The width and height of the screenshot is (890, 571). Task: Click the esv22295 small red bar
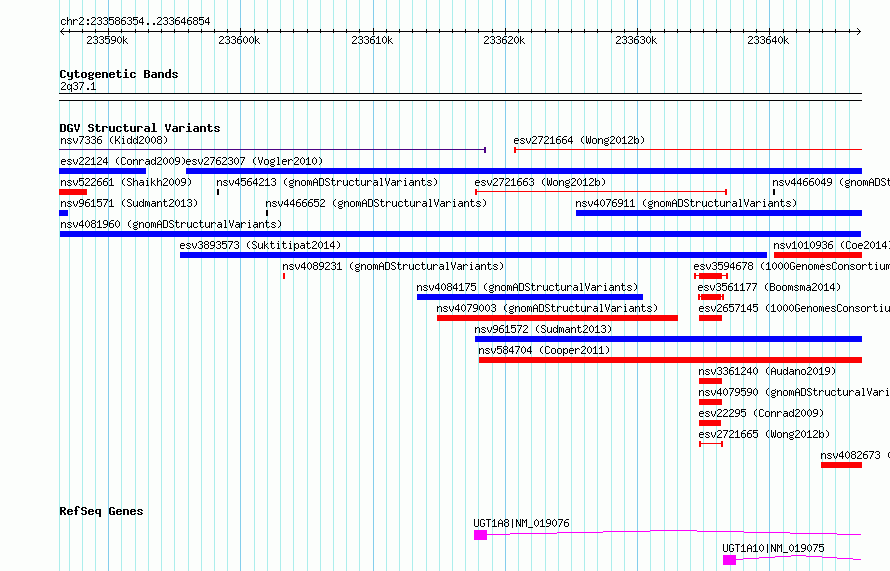tap(710, 423)
